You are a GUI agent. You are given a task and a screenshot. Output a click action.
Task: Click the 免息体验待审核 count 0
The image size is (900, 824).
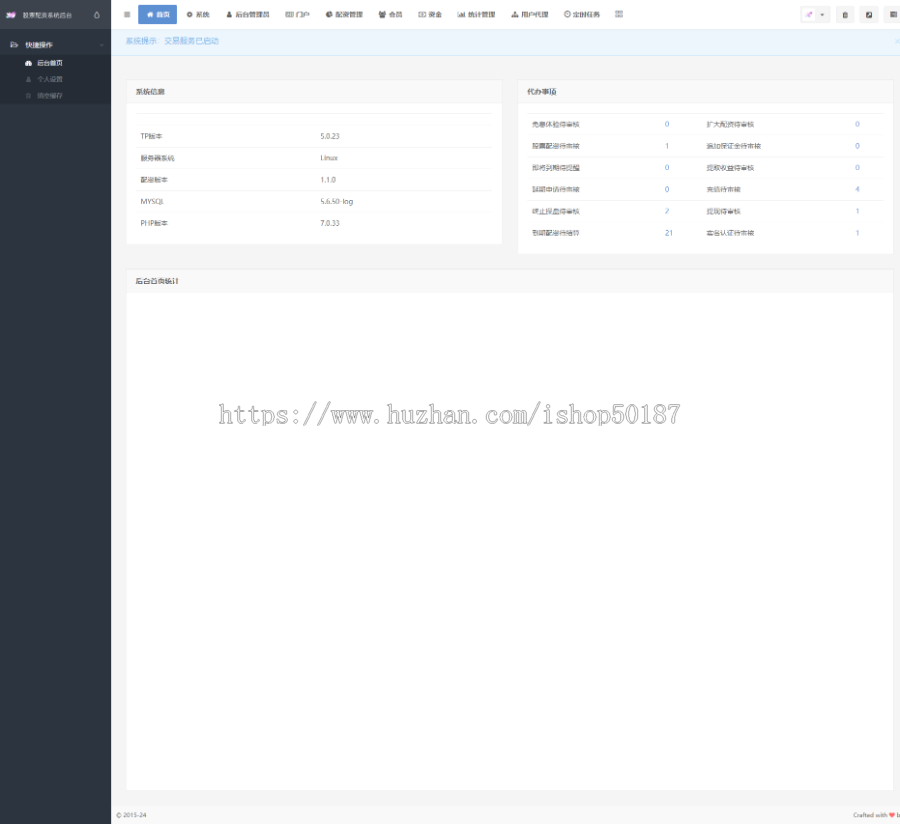click(x=667, y=124)
